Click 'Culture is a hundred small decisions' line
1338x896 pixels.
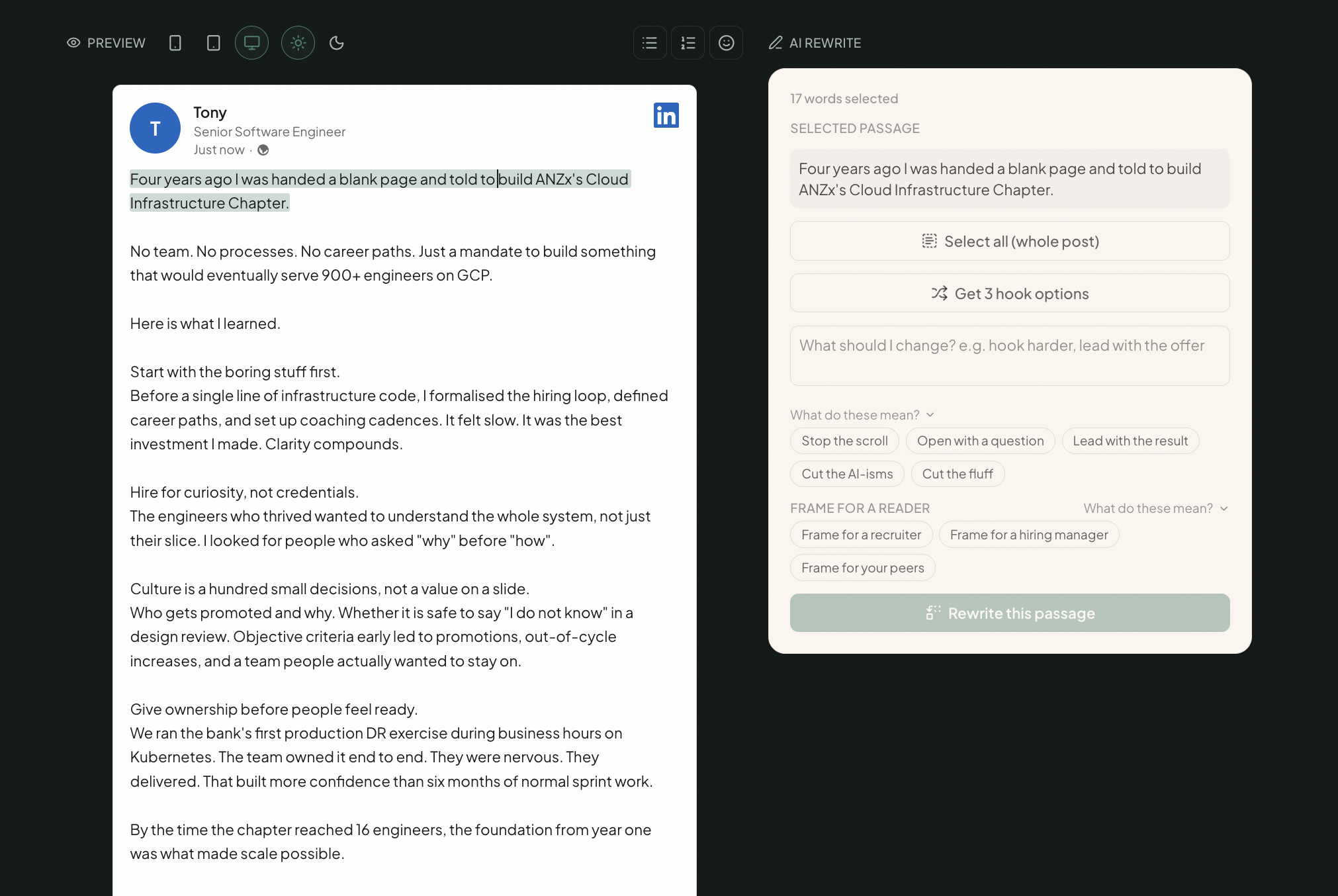330,589
